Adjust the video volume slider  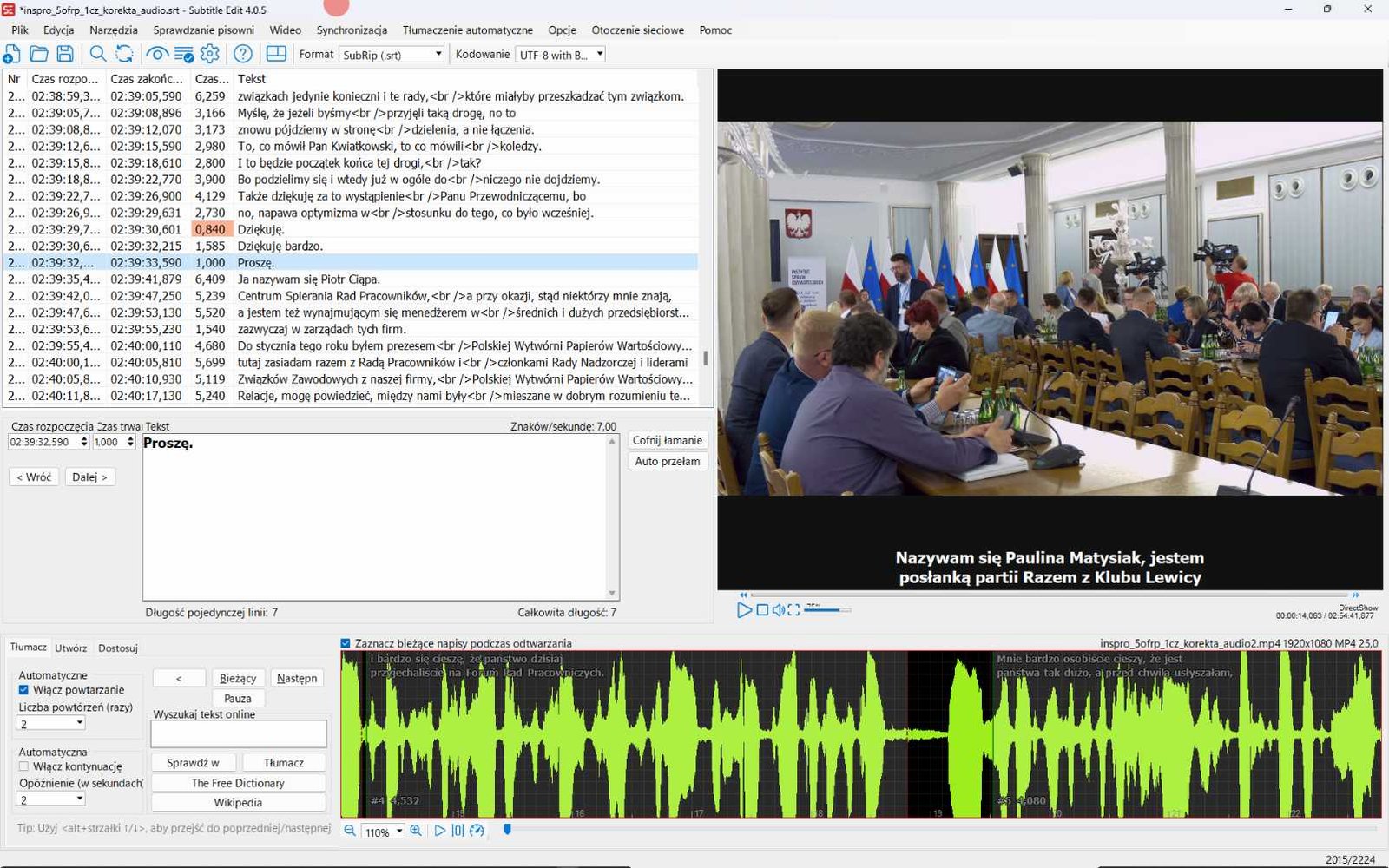827,610
